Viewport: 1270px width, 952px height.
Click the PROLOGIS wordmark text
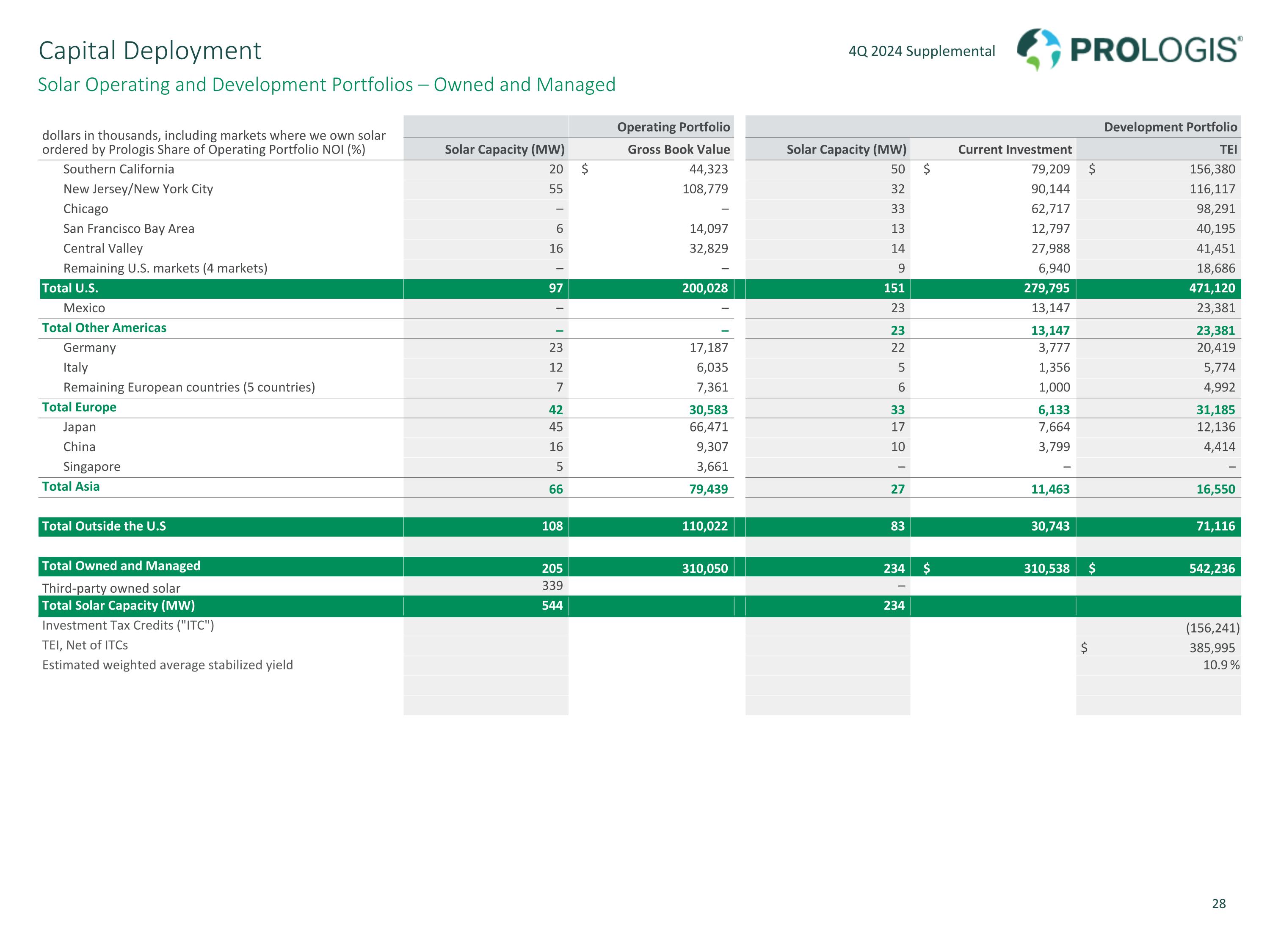(x=1154, y=50)
